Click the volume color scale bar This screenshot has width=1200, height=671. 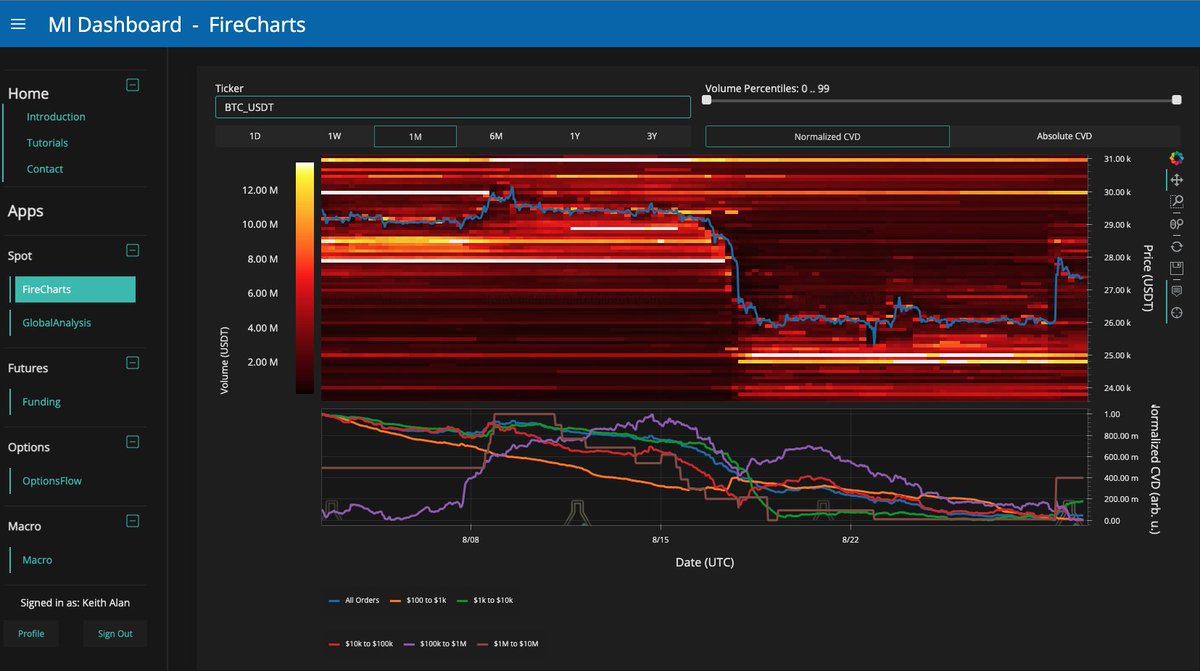(304, 278)
